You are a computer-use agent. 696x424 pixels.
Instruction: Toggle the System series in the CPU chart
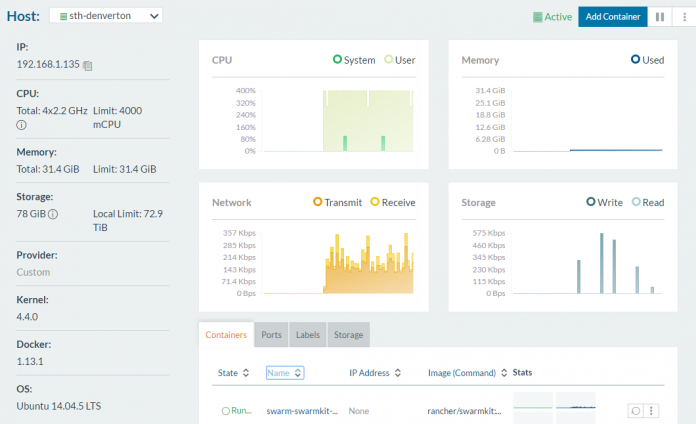[337, 60]
